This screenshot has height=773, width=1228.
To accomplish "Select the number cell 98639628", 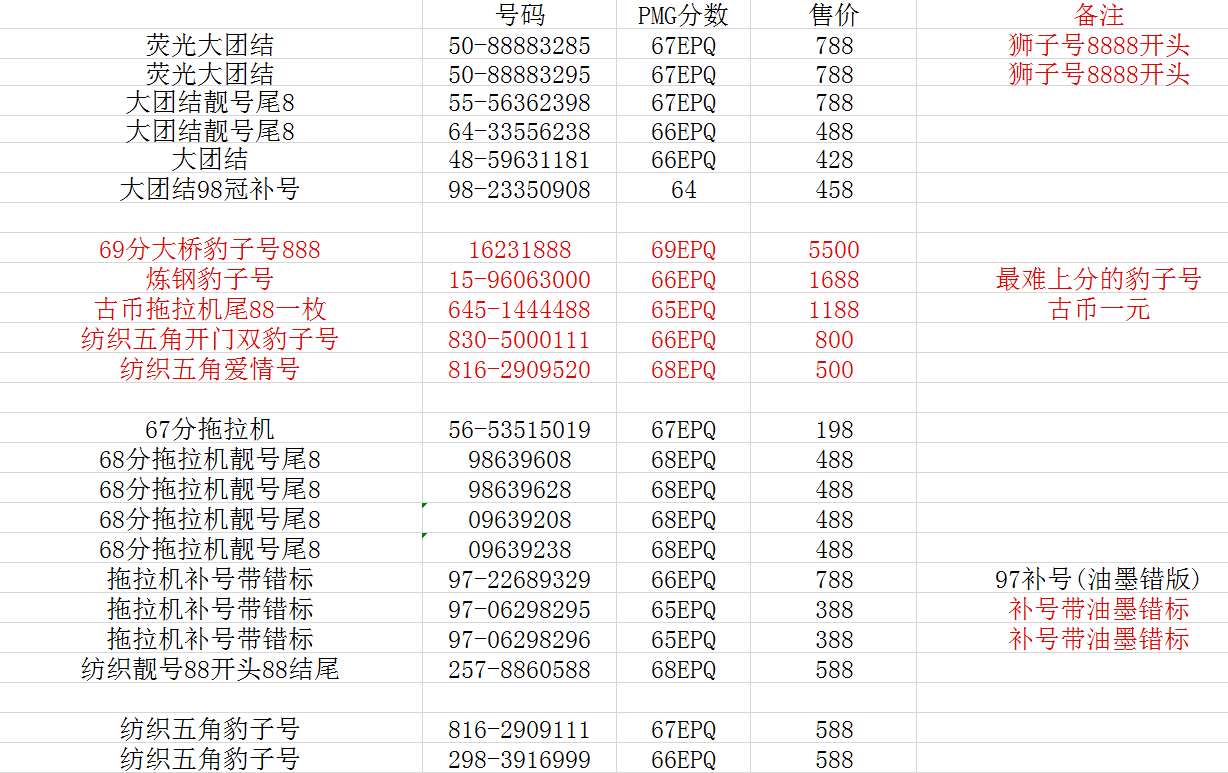I will pos(519,489).
